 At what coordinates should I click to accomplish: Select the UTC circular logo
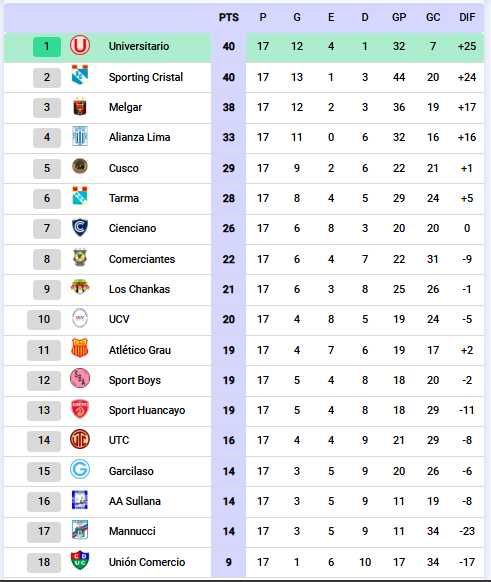[x=80, y=439]
